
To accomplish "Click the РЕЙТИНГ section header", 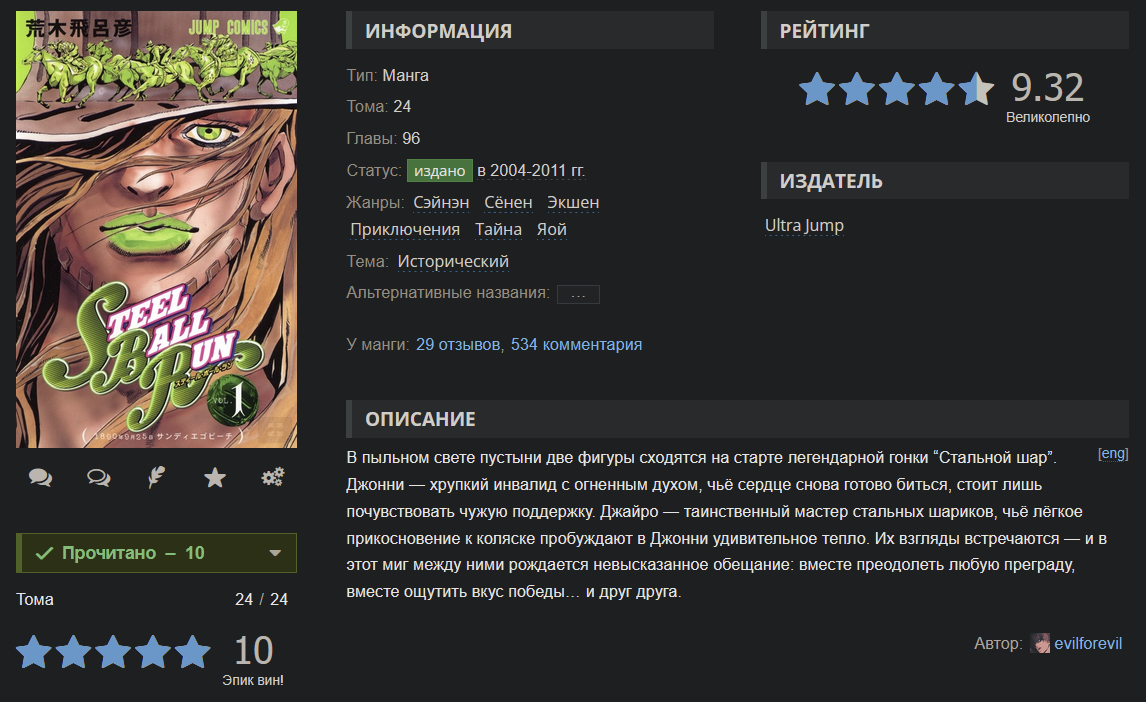I will coord(945,31).
